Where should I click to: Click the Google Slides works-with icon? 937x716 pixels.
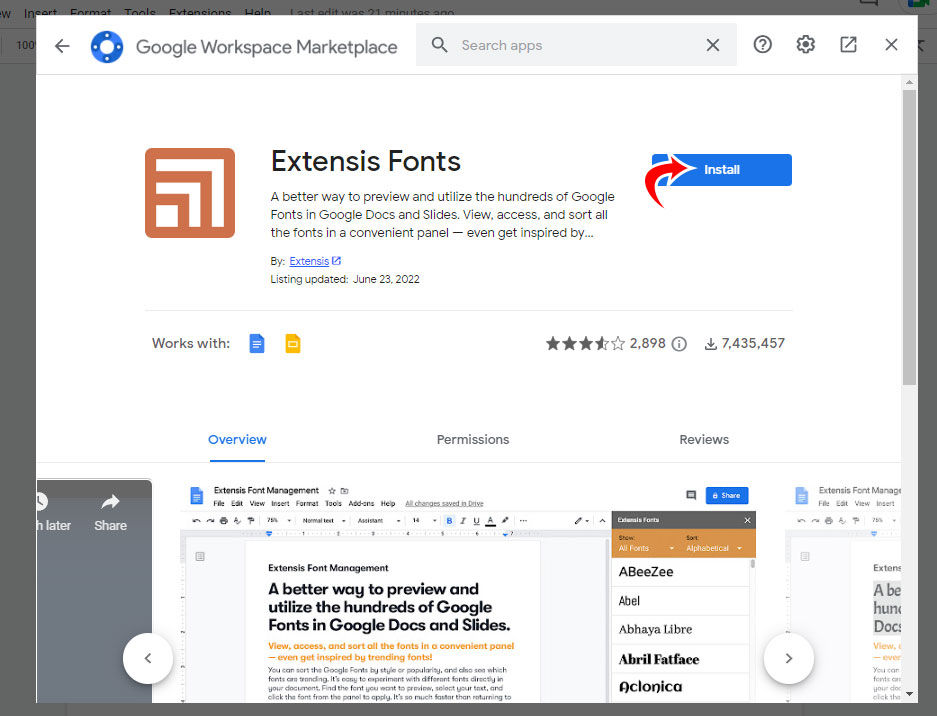(292, 343)
